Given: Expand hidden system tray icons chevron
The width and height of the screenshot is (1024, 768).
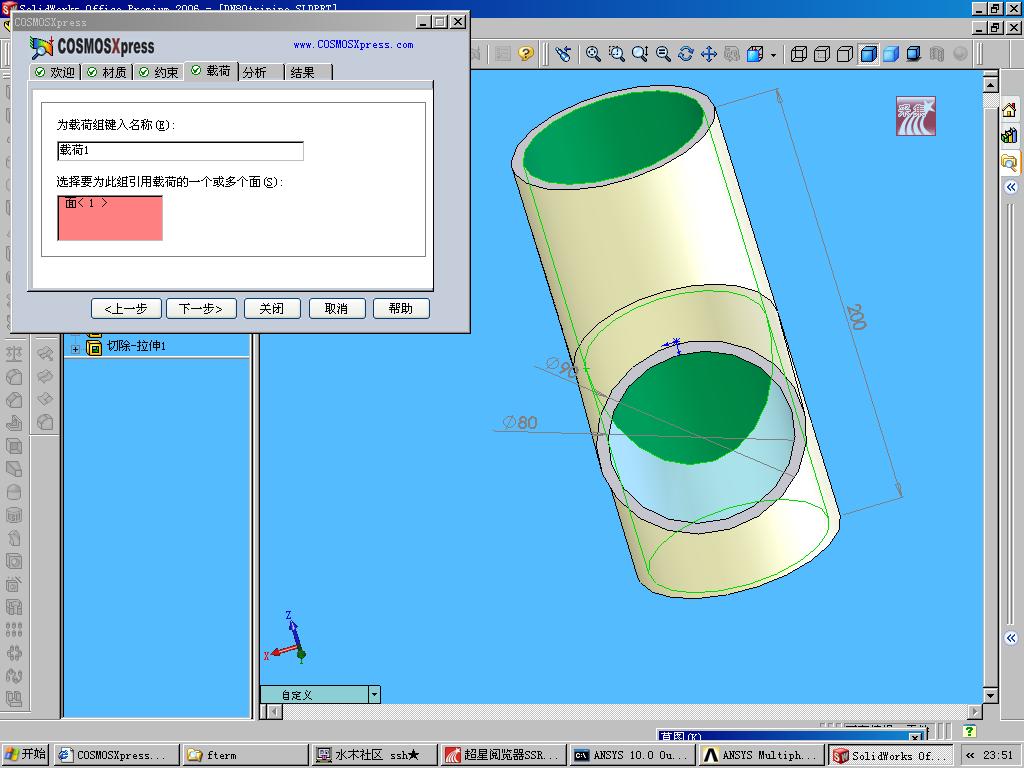Looking at the screenshot, I should pyautogui.click(x=970, y=755).
